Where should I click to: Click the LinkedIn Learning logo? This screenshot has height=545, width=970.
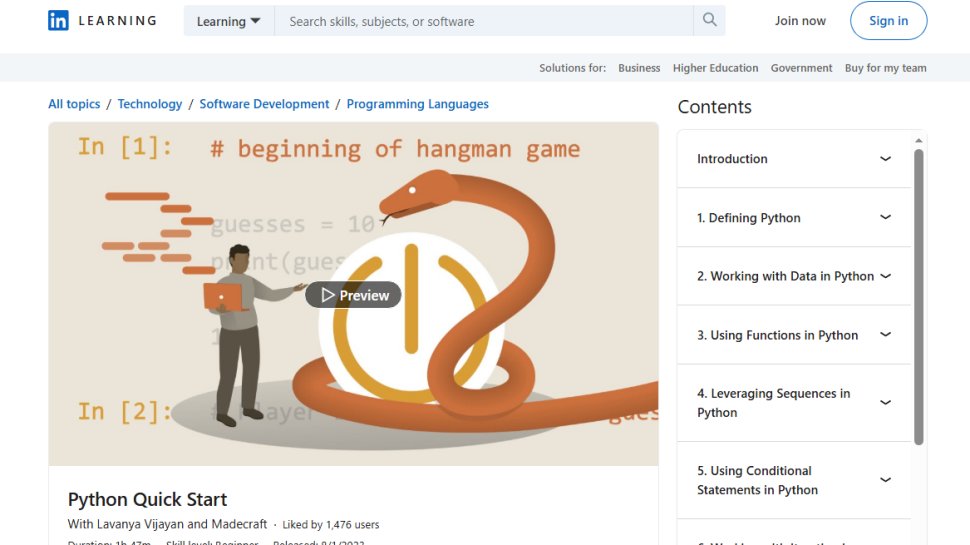103,20
